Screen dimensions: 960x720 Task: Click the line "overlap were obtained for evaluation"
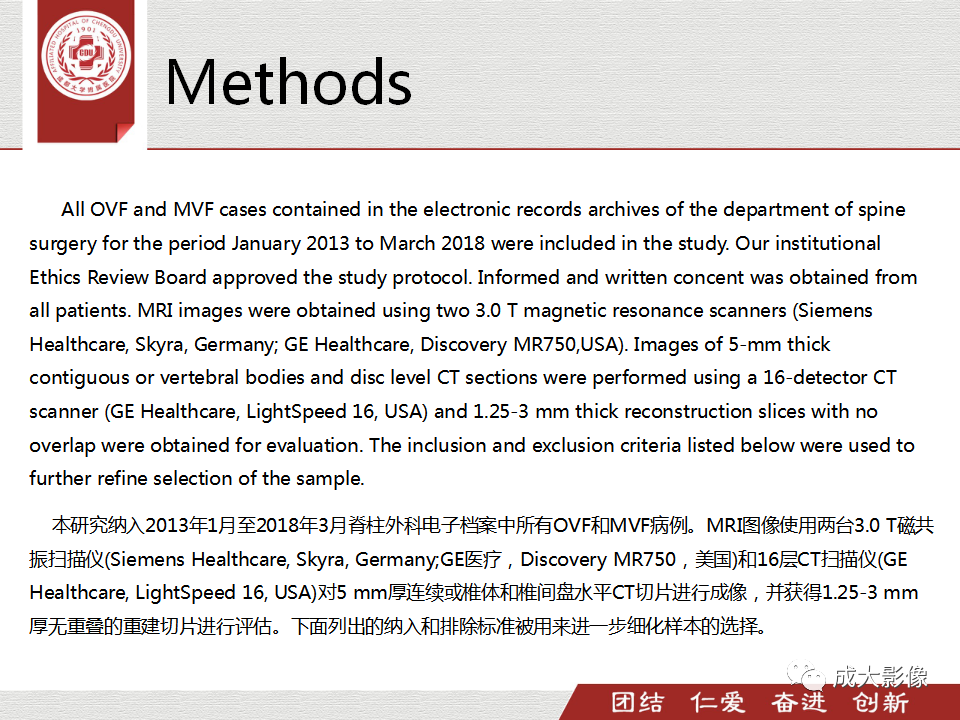472,446
